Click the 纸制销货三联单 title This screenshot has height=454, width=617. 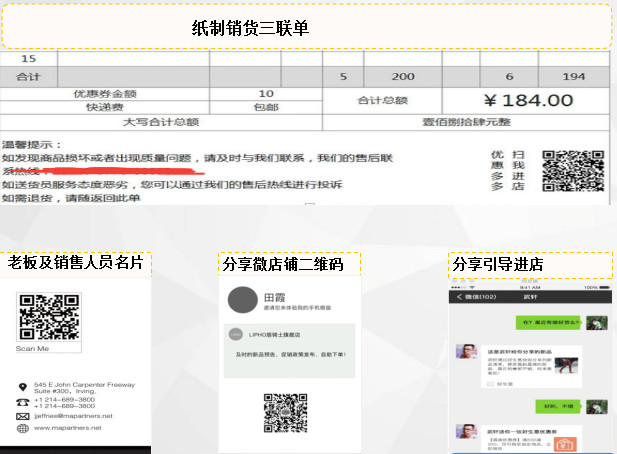(x=250, y=28)
